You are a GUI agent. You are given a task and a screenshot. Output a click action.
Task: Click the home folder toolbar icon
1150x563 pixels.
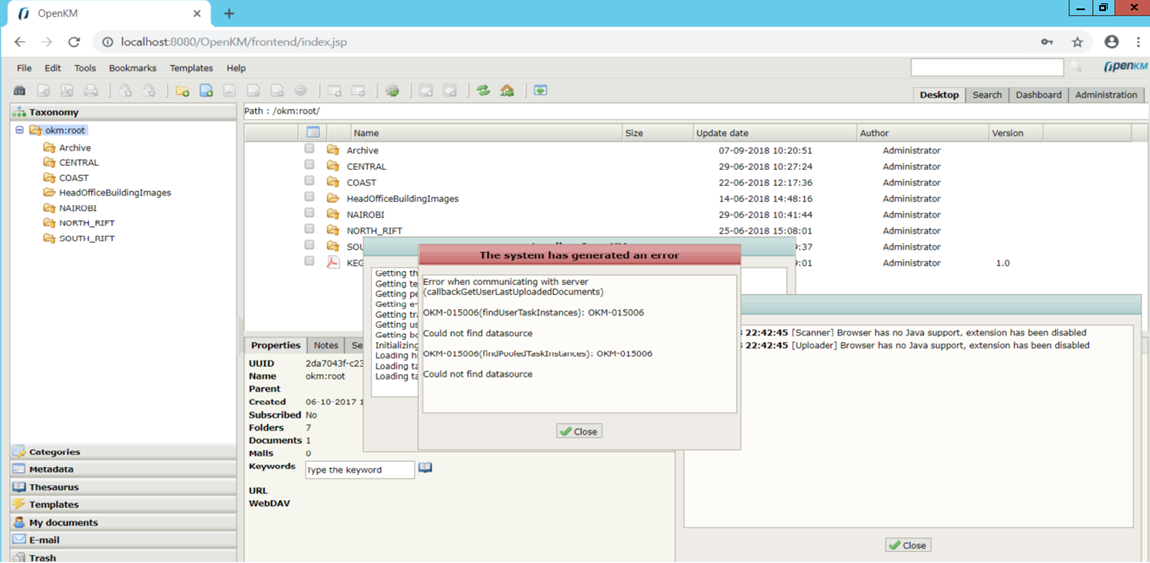[x=507, y=91]
